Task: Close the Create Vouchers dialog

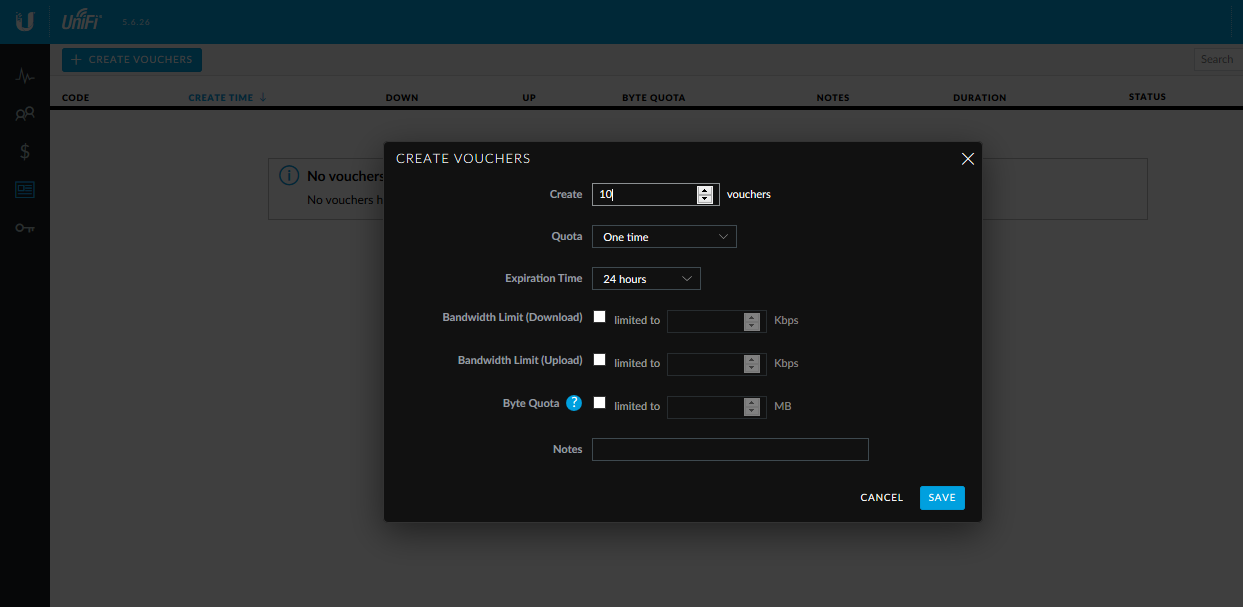Action: pyautogui.click(x=967, y=159)
